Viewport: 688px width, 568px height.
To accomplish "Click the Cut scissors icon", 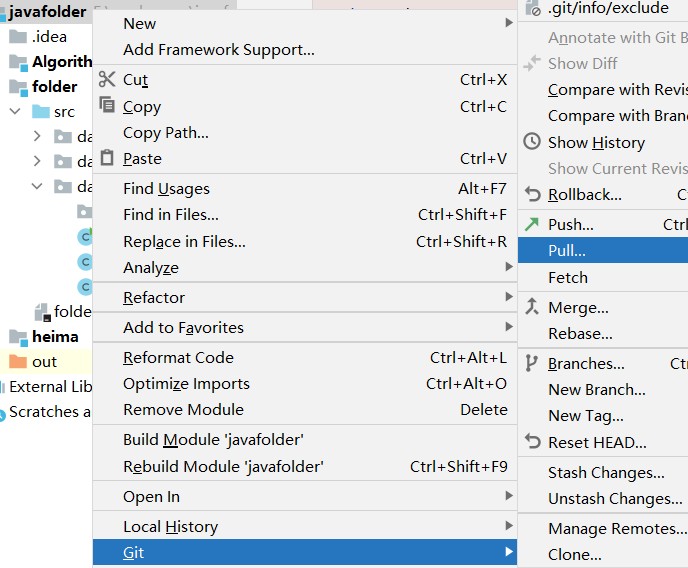I will point(108,79).
